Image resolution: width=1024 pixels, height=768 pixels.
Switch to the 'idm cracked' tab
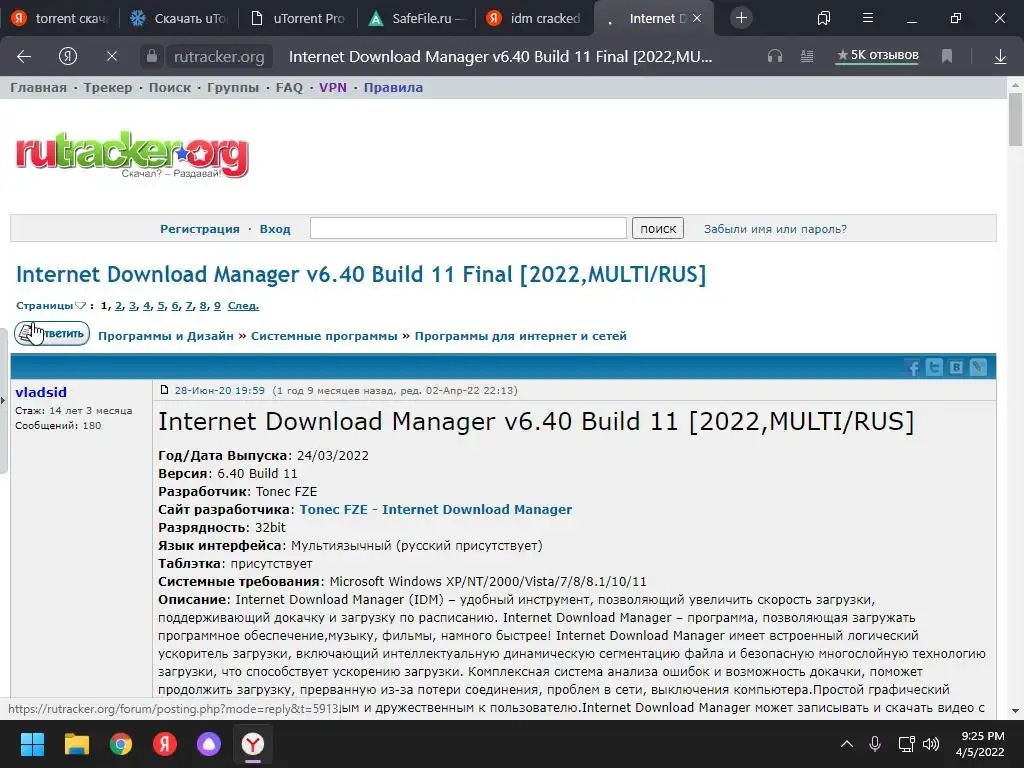pyautogui.click(x=534, y=18)
